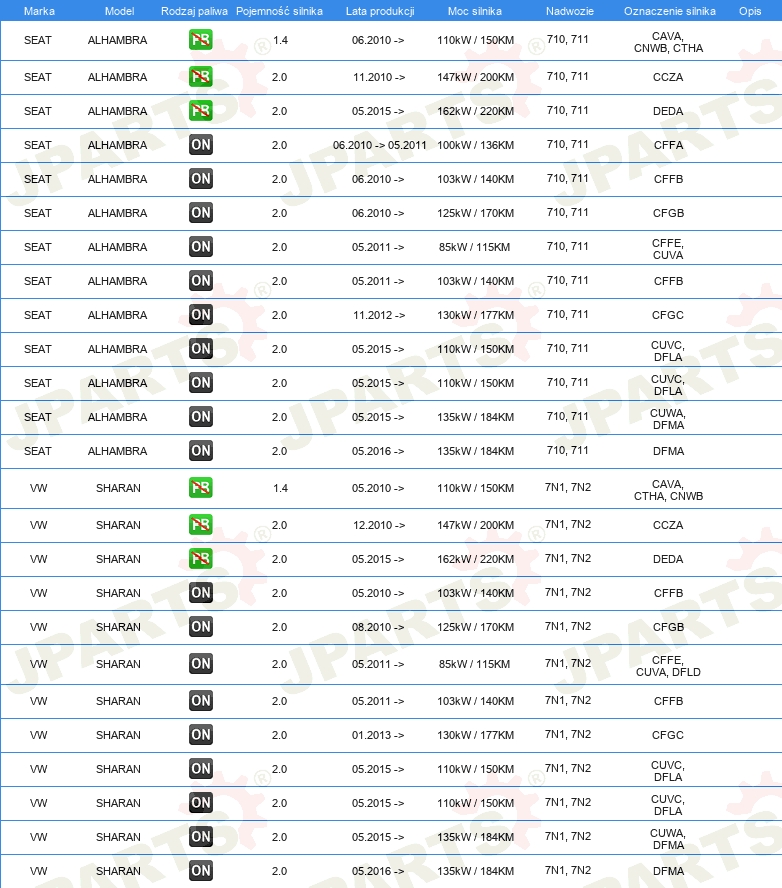Select engine codes 'CFFE, CUVA, DFLD'
The width and height of the screenshot is (782, 888).
(x=668, y=666)
